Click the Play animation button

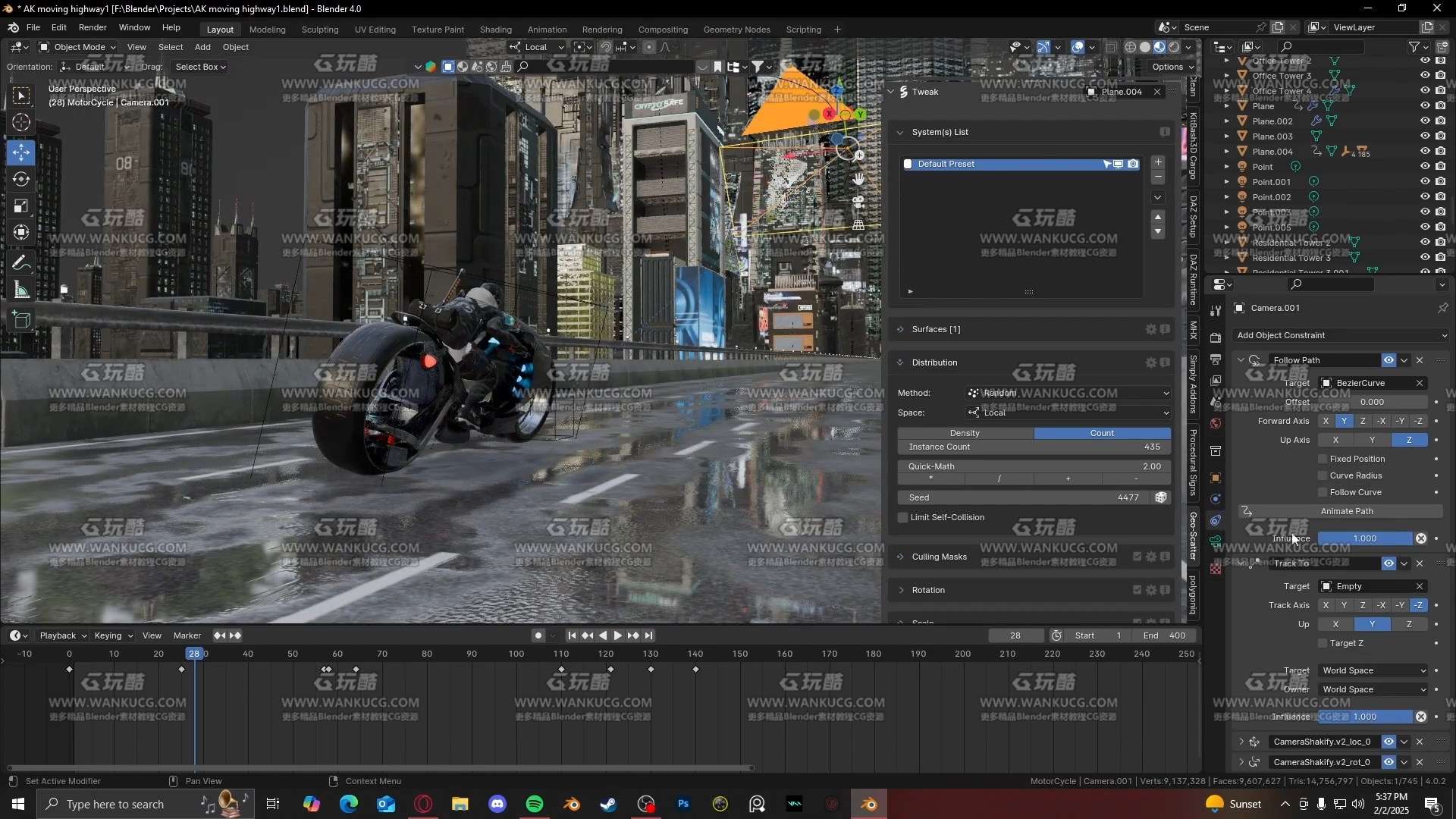coord(617,635)
